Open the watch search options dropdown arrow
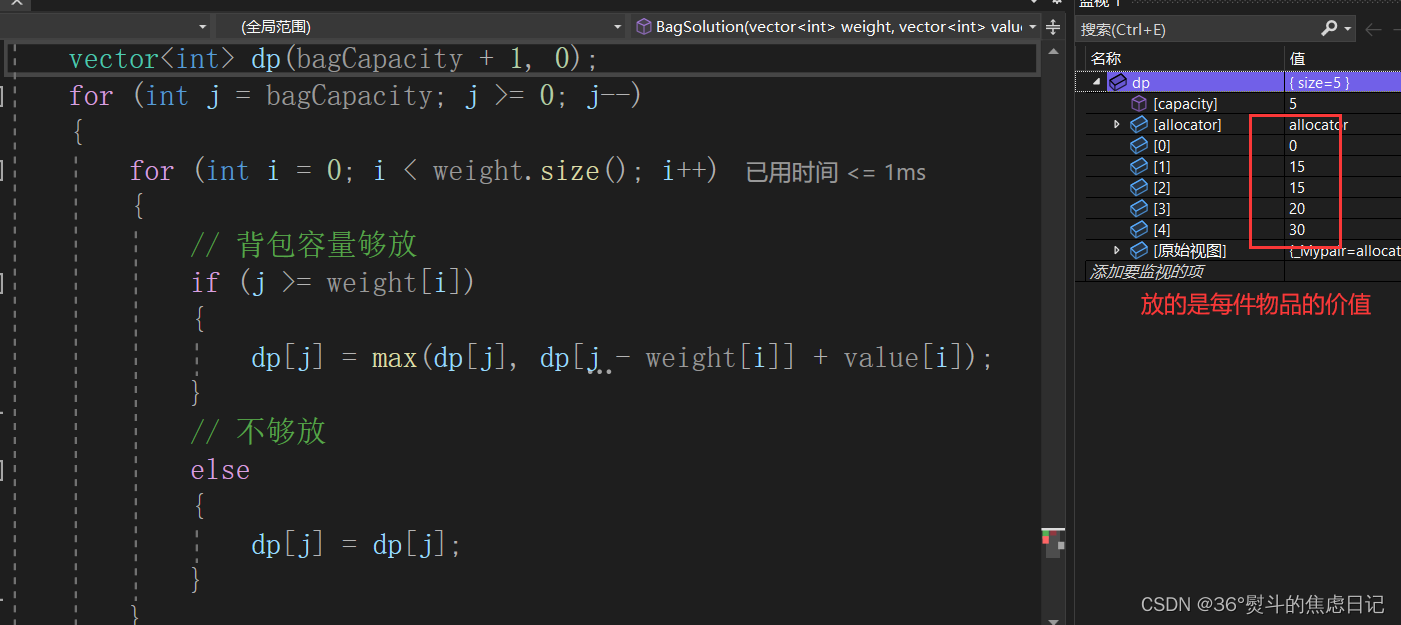 tap(1348, 29)
